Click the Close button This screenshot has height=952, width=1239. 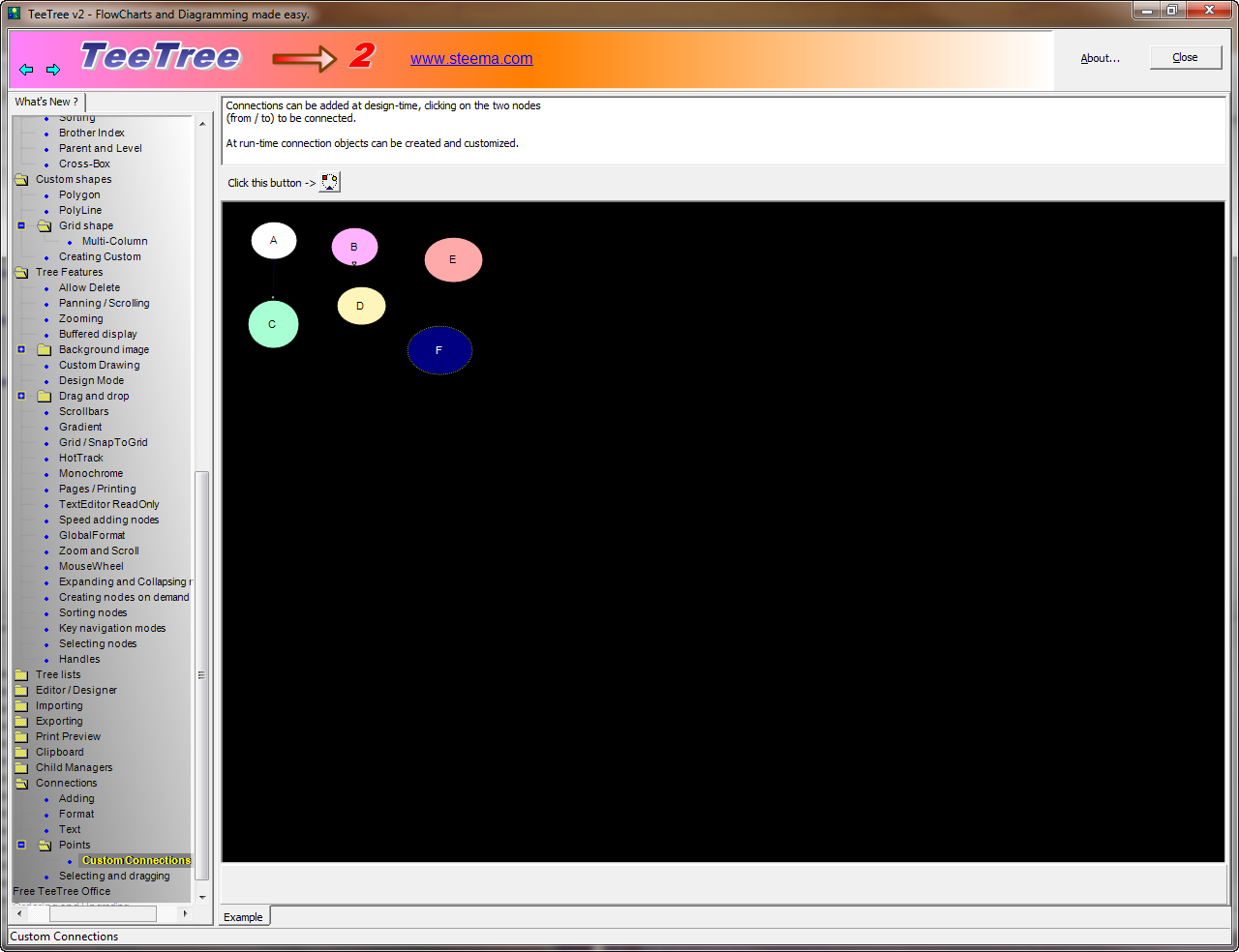1186,57
